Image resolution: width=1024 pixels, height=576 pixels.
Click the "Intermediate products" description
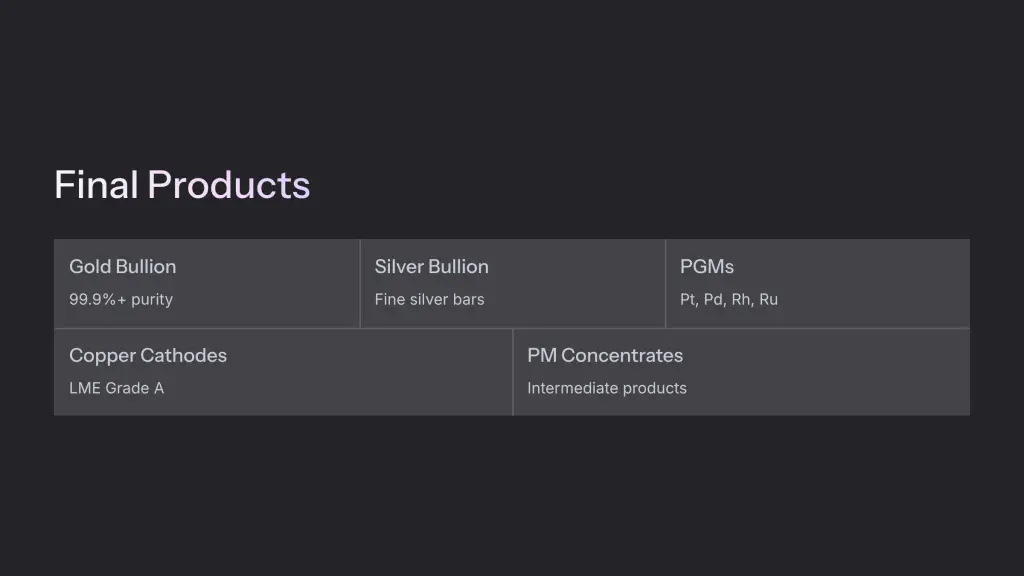click(x=607, y=388)
